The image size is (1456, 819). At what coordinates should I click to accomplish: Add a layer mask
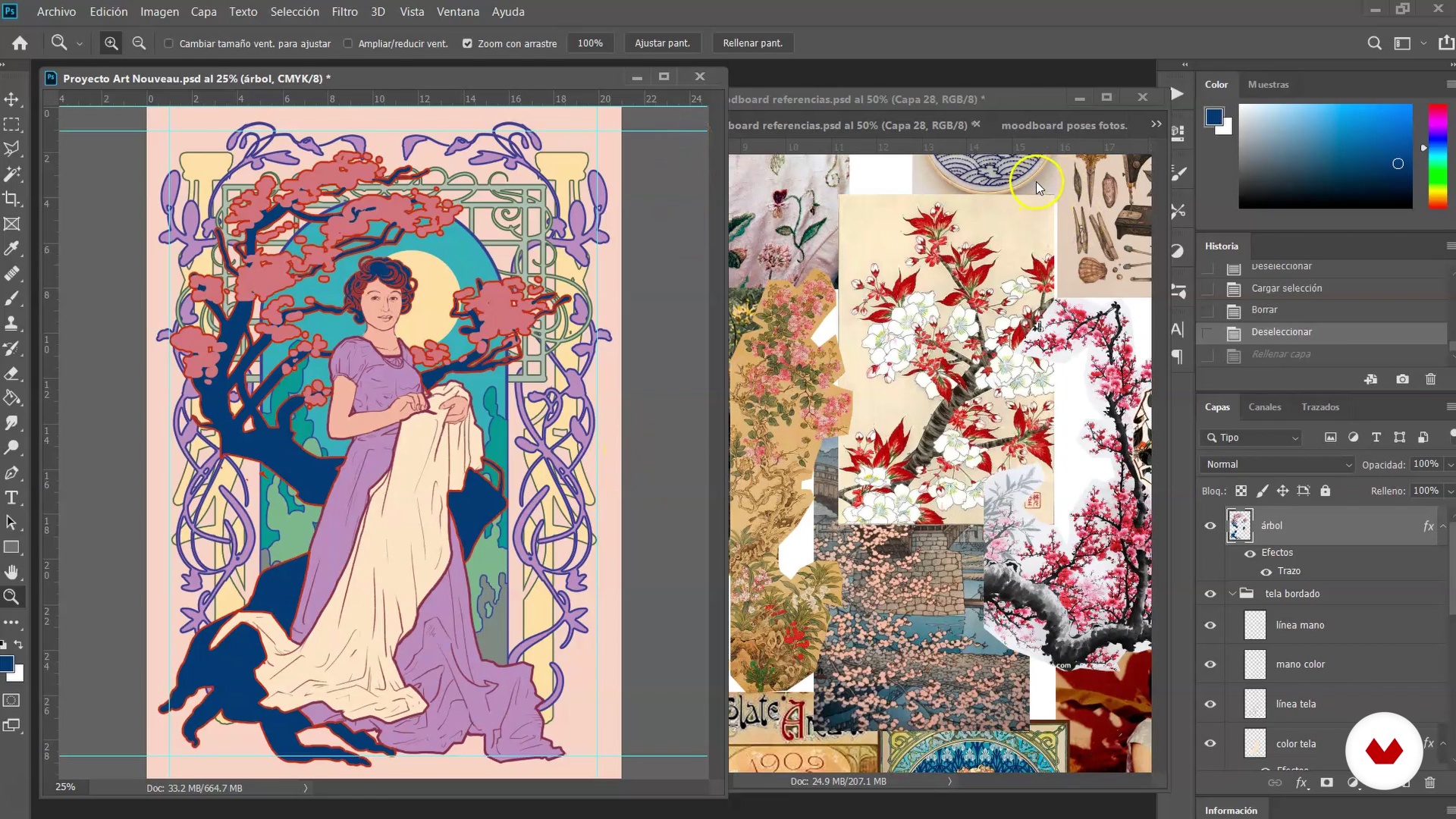(x=1326, y=783)
